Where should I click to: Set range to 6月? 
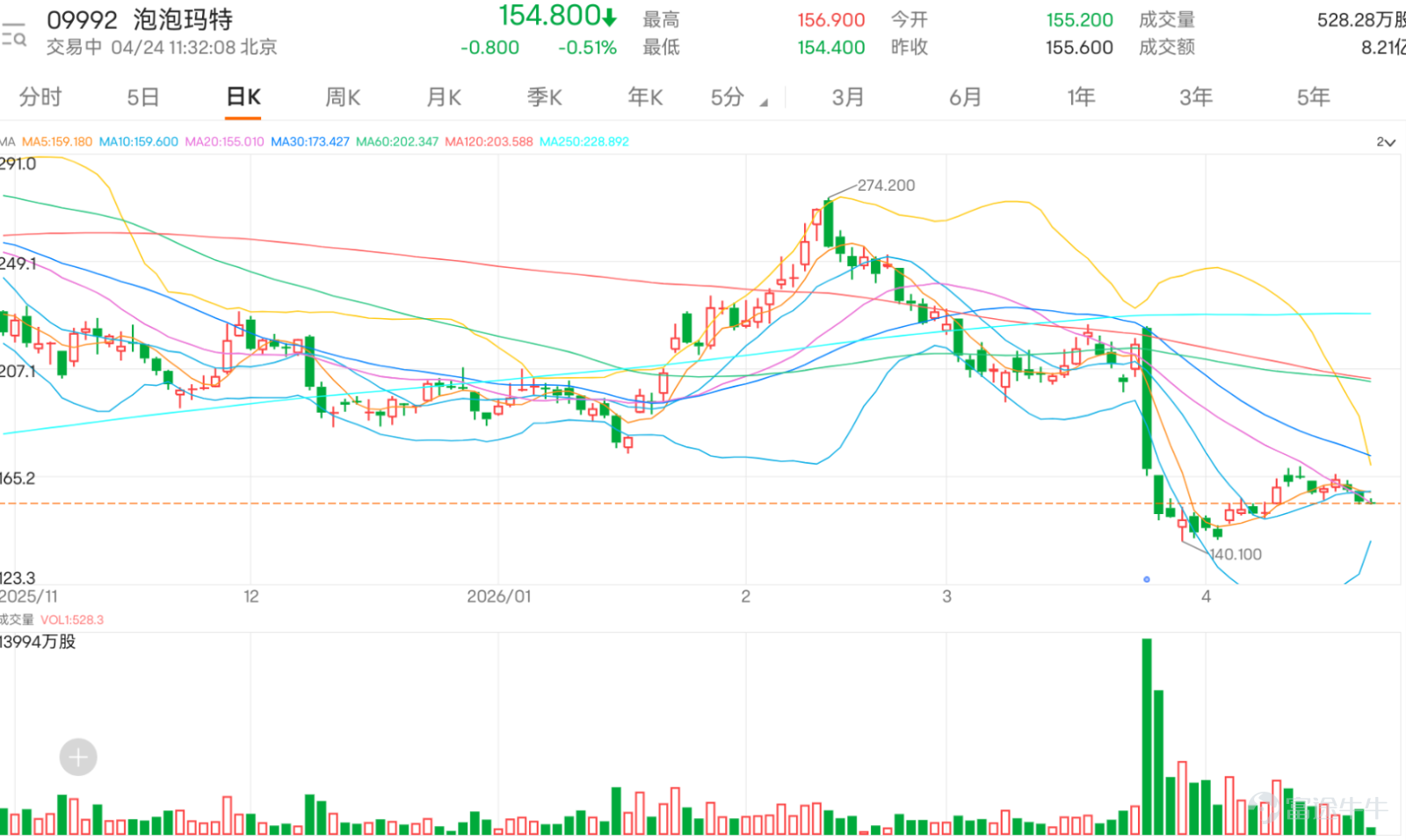click(965, 97)
